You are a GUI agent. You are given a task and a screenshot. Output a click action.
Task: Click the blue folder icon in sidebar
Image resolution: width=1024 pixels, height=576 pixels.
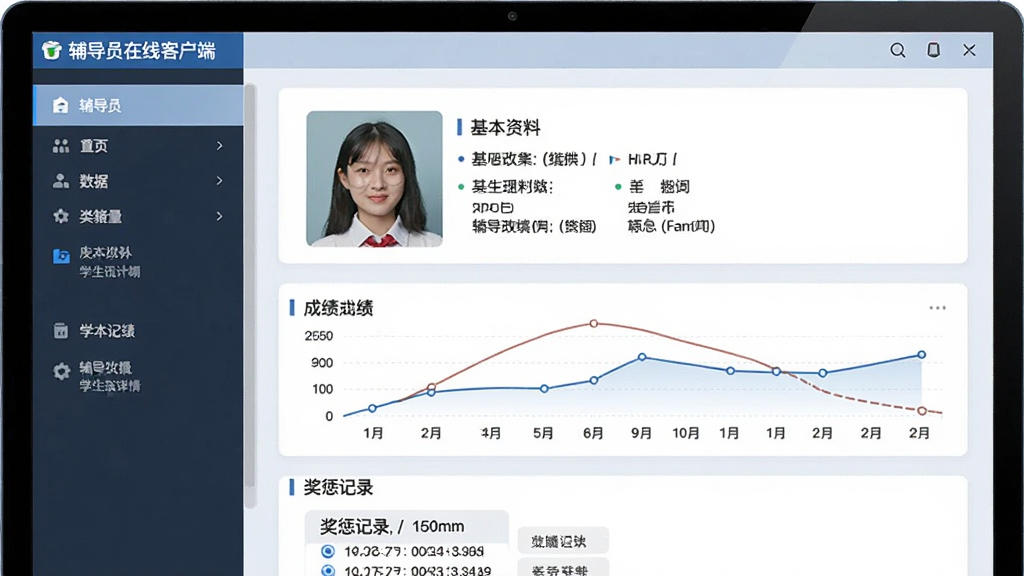tap(61, 256)
